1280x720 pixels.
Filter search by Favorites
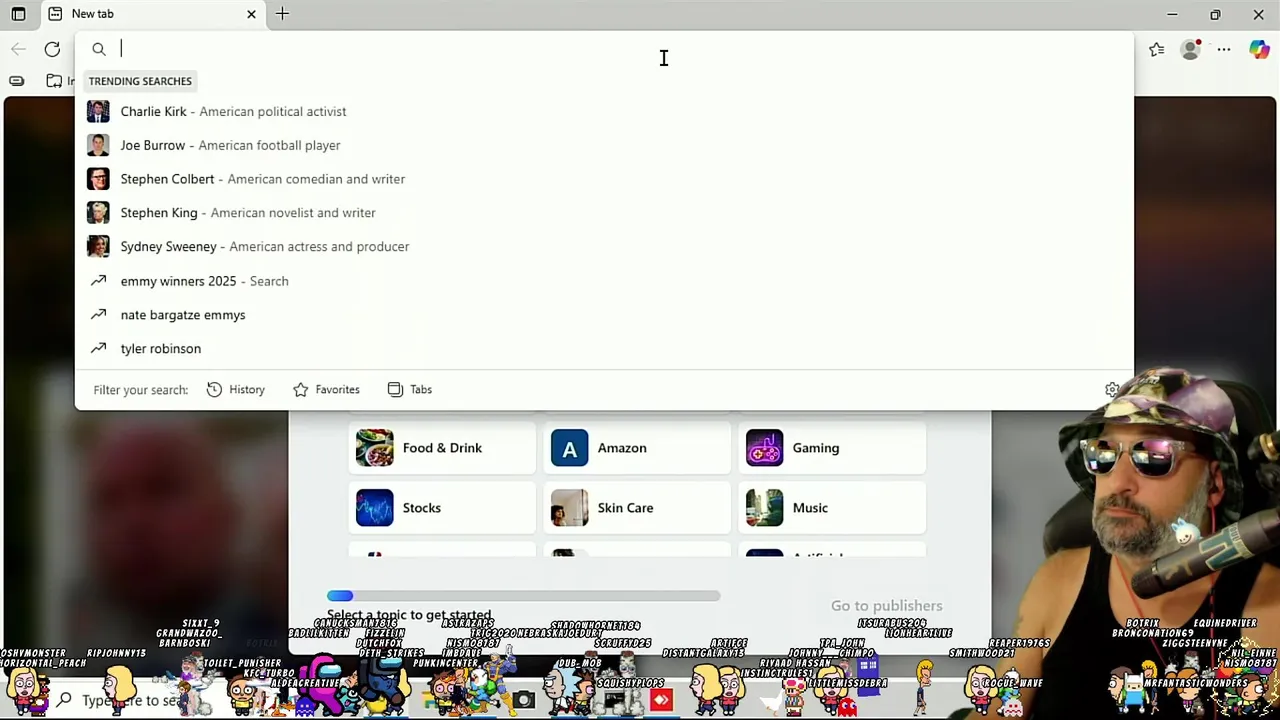pyautogui.click(x=326, y=390)
